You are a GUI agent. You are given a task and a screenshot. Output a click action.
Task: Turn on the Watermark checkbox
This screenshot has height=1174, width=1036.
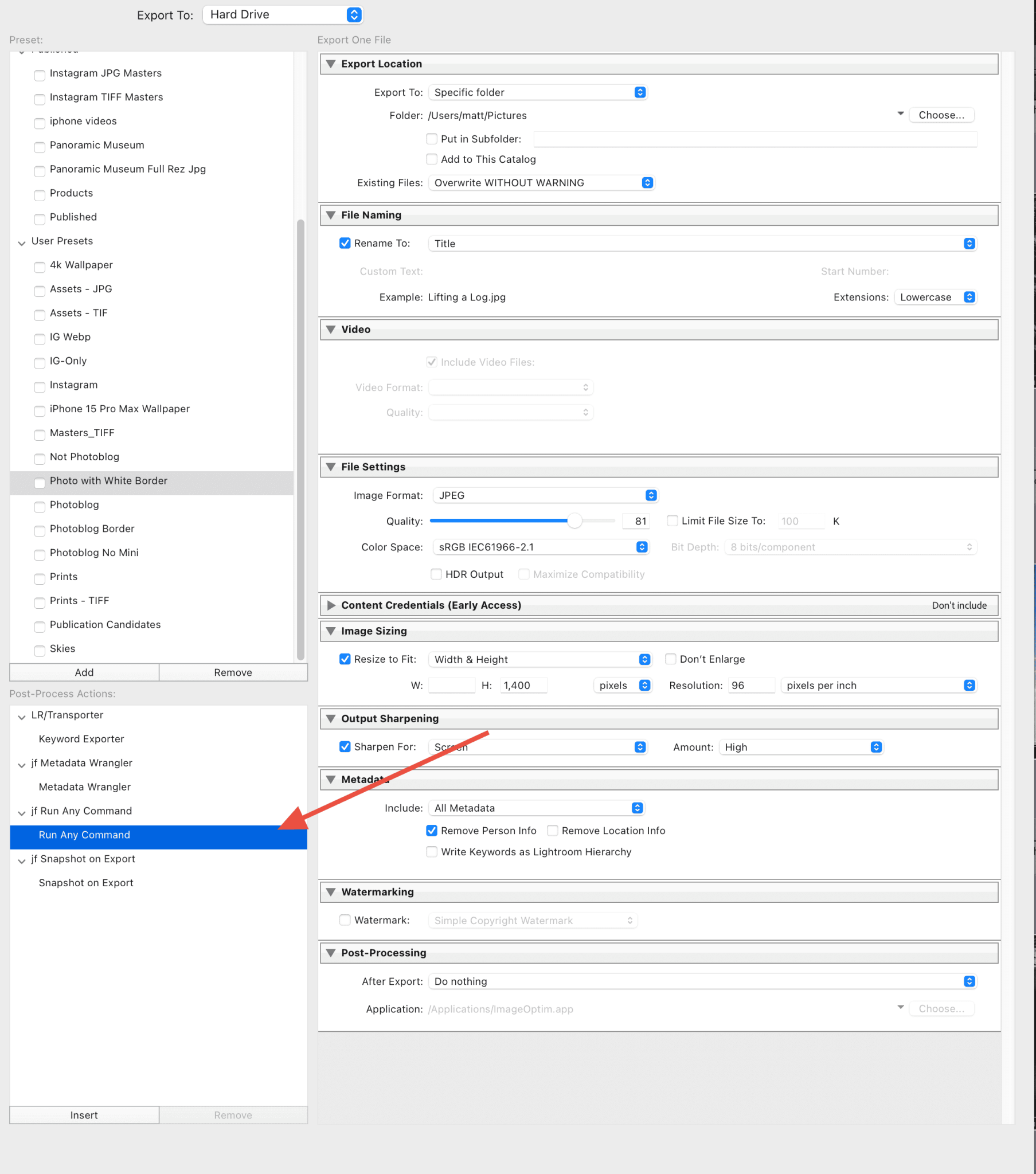[x=345, y=919]
